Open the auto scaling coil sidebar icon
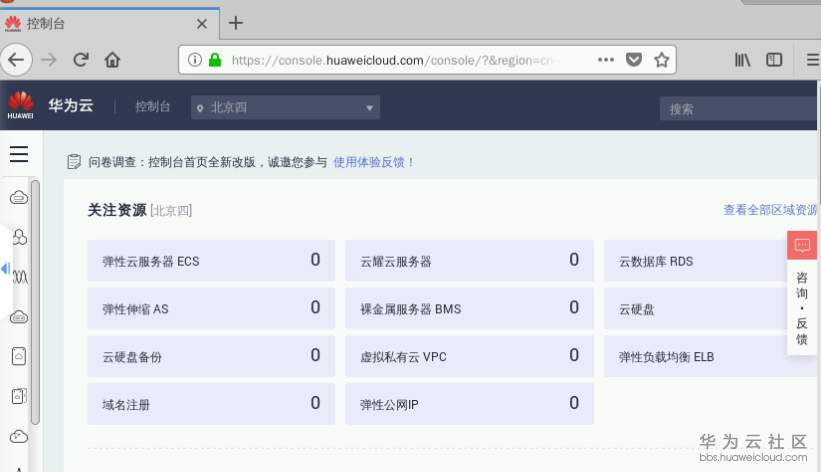This screenshot has width=821, height=472. click(x=20, y=277)
